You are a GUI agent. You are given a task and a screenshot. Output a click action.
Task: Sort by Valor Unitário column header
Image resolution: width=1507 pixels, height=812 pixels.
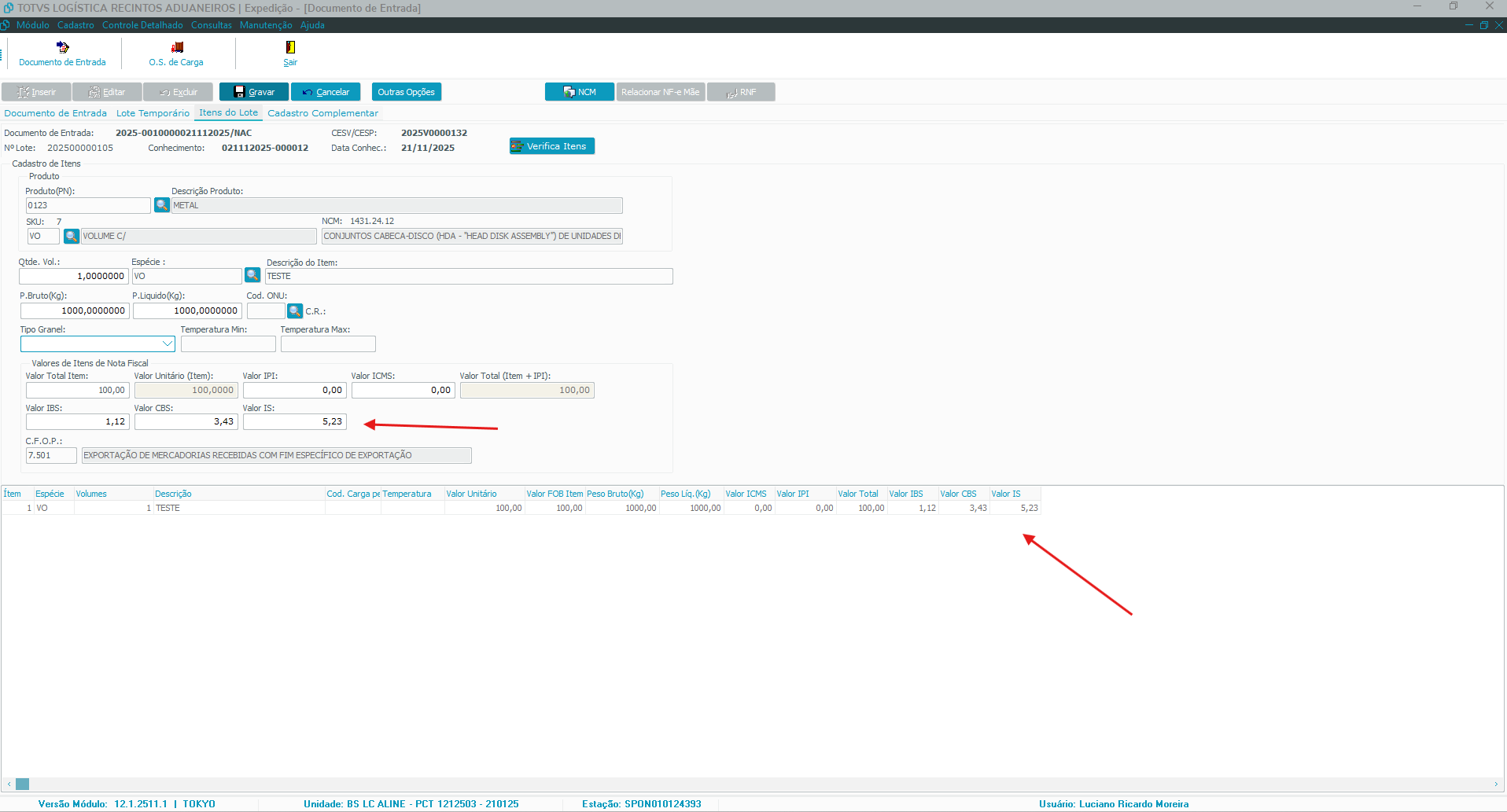485,494
